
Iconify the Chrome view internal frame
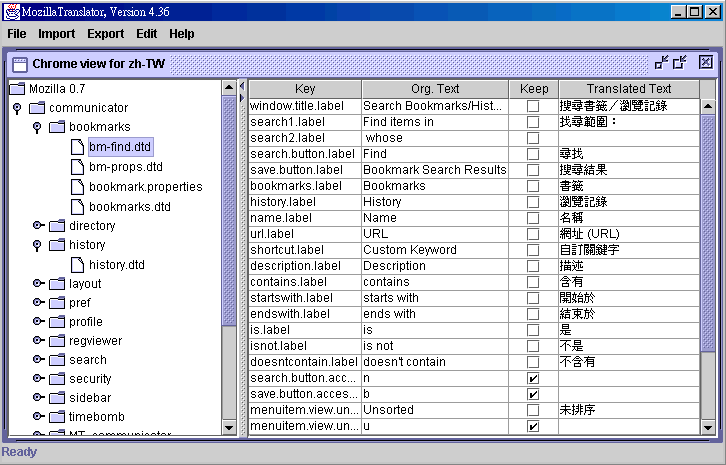coord(662,62)
